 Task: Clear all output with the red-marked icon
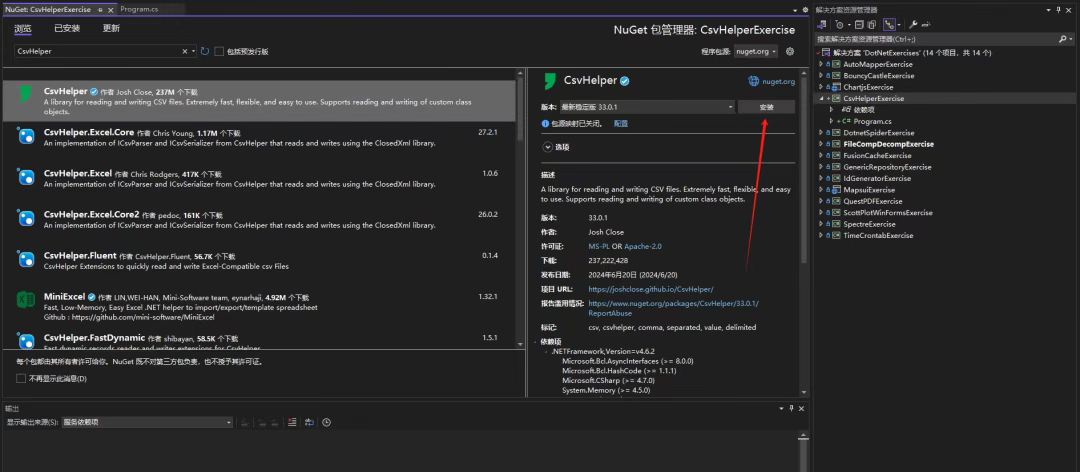pos(292,422)
